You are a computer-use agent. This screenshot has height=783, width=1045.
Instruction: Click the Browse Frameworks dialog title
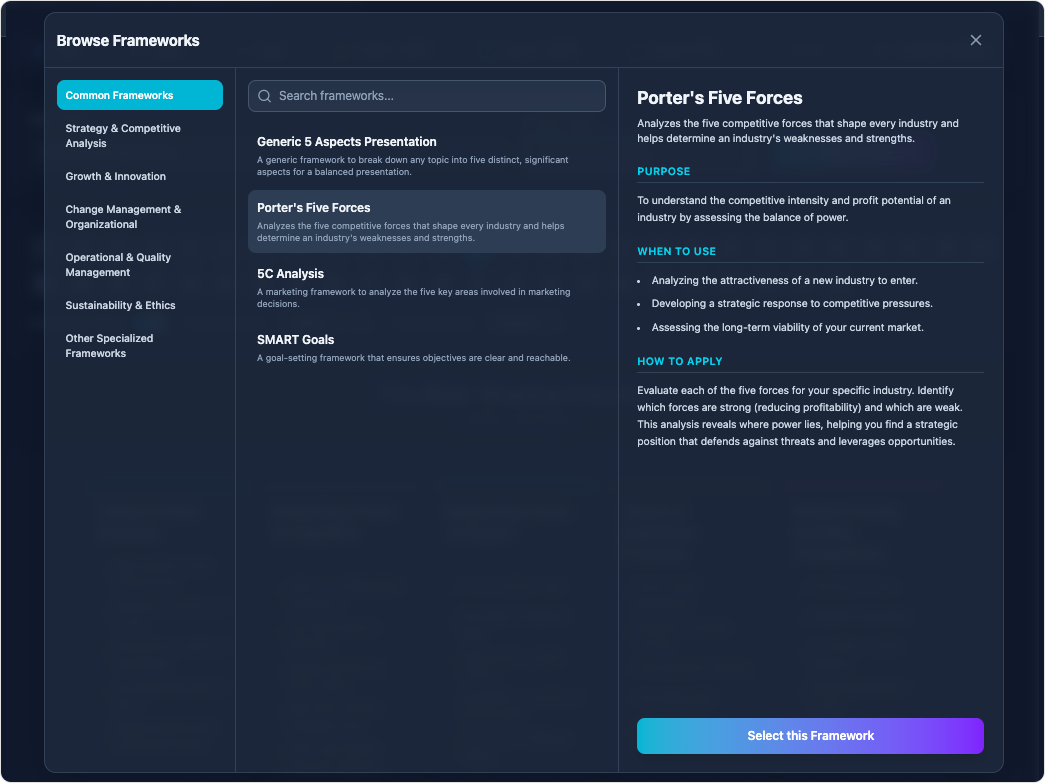click(x=128, y=41)
